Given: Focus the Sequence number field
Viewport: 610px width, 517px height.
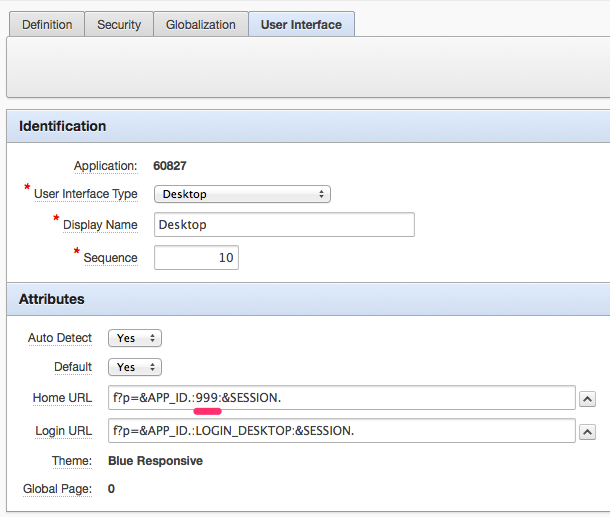Looking at the screenshot, I should click(196, 258).
